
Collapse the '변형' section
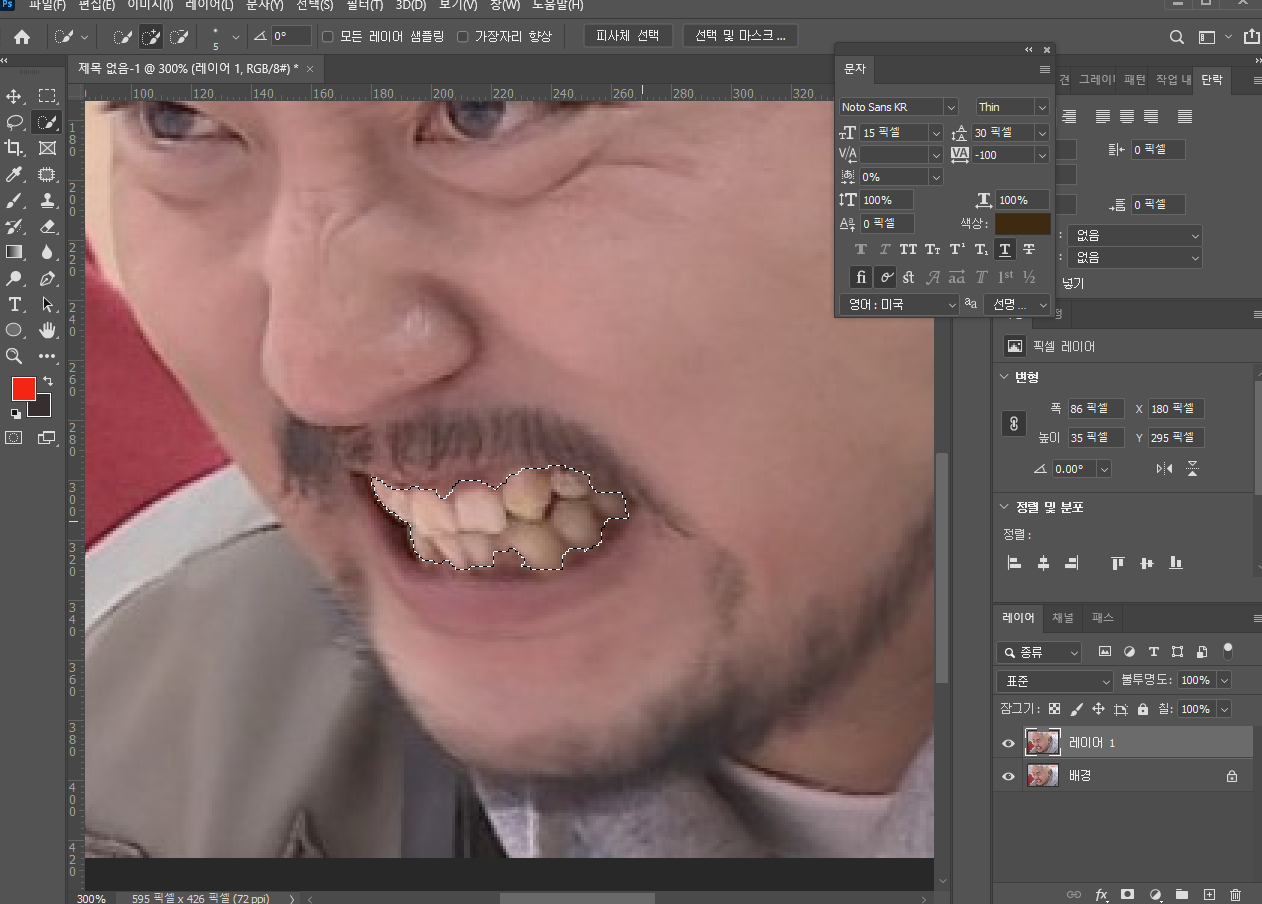coord(1006,377)
